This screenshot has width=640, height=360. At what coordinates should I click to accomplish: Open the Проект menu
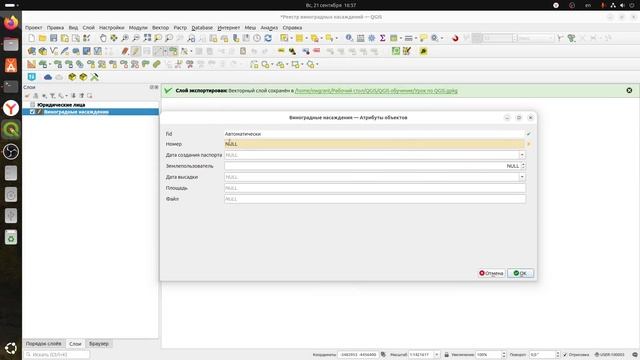33,28
